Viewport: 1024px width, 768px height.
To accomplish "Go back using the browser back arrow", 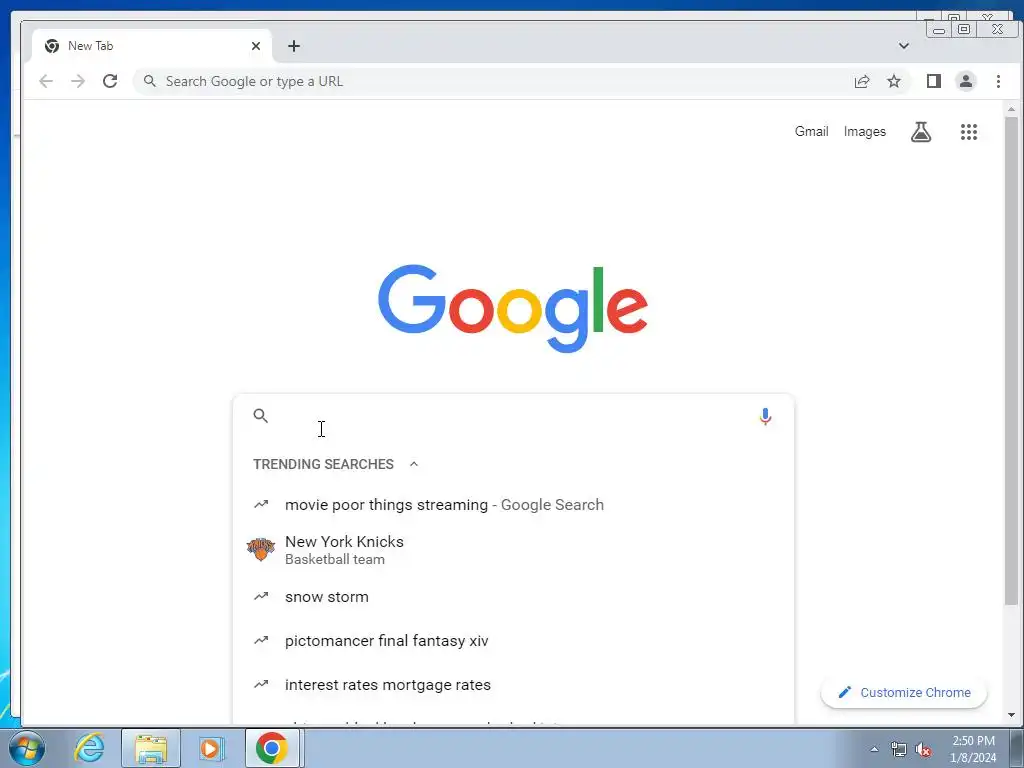I will coord(46,81).
